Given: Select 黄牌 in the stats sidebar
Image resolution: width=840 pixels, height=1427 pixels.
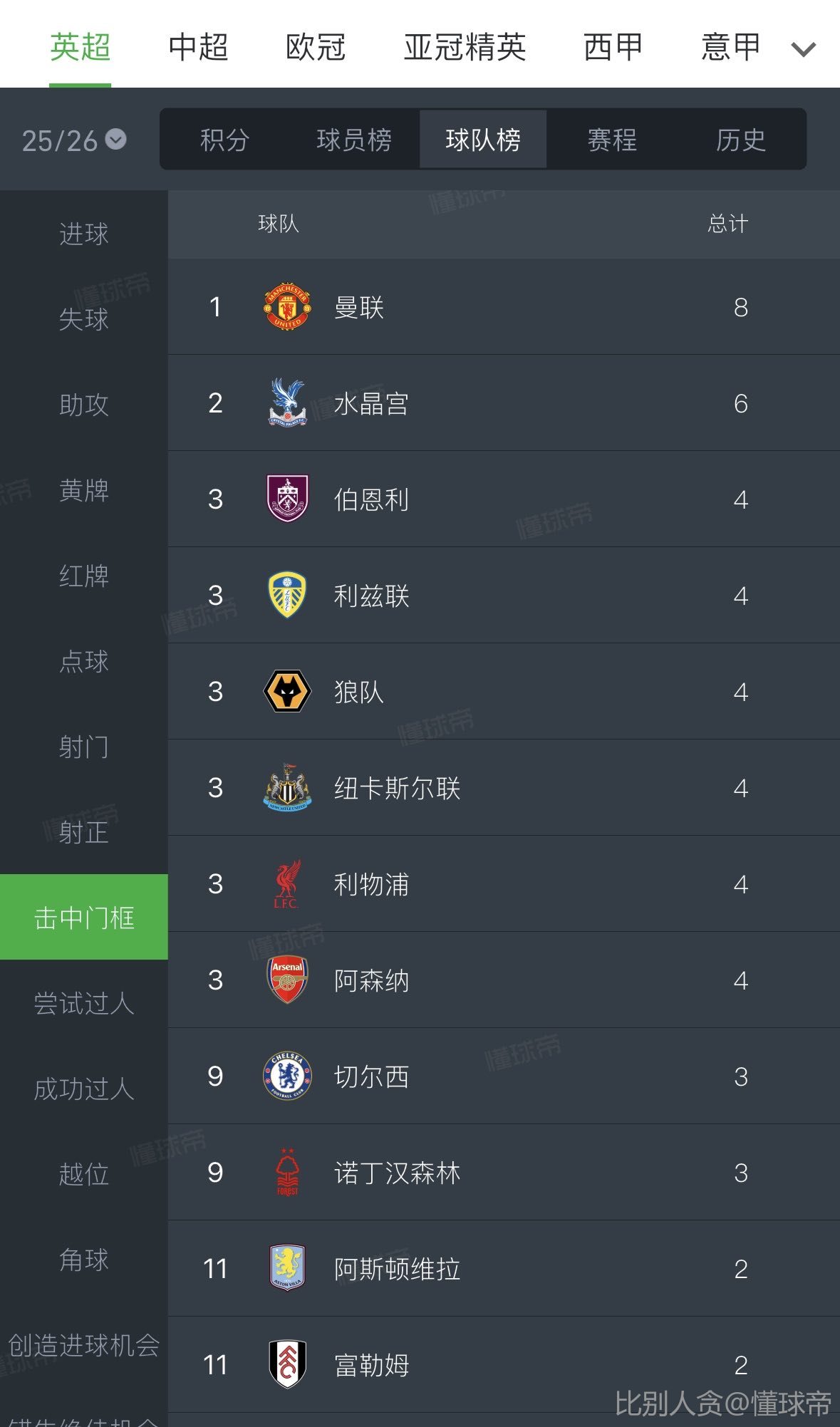Looking at the screenshot, I should (84, 490).
